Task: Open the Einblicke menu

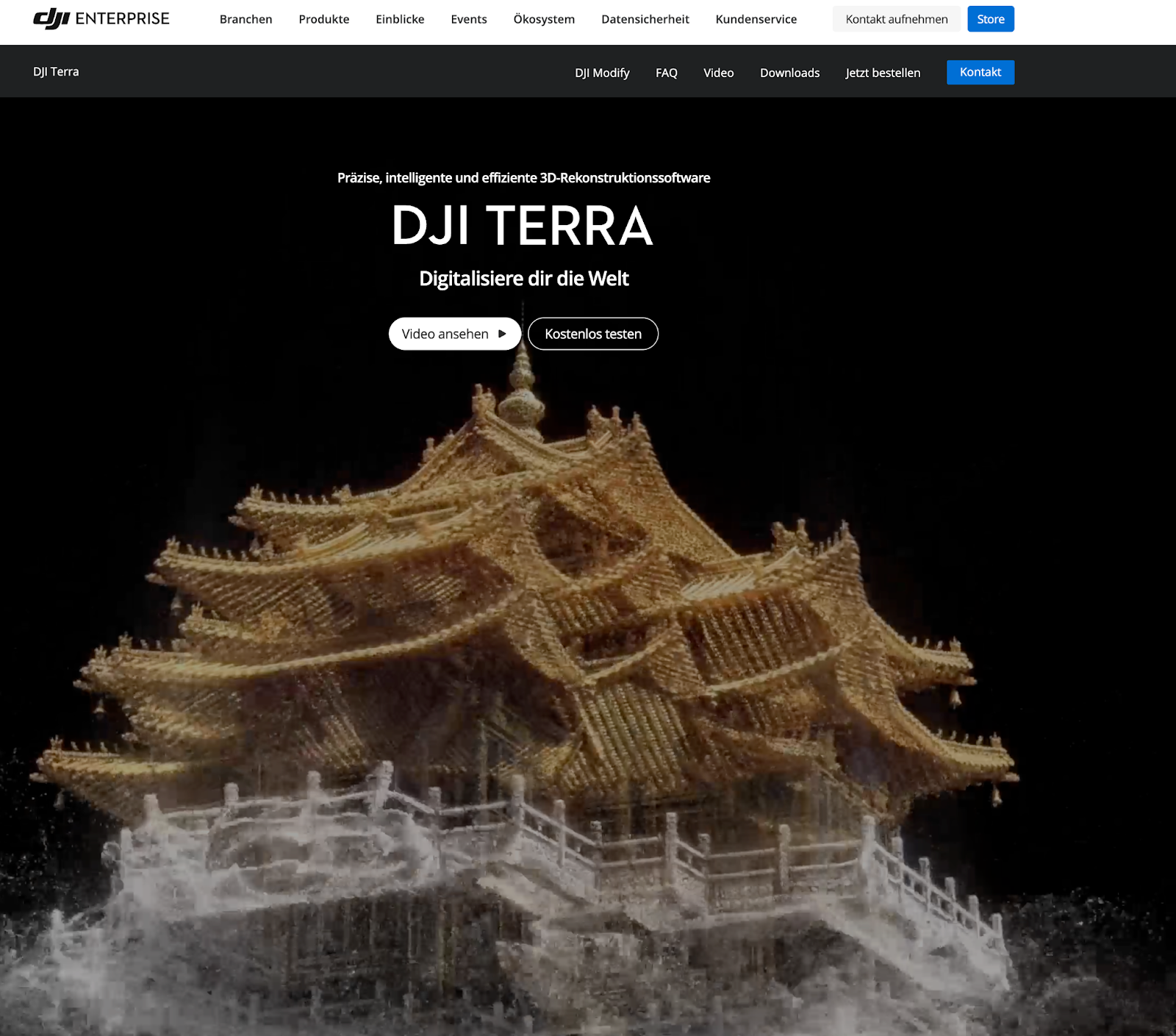Action: 400,19
